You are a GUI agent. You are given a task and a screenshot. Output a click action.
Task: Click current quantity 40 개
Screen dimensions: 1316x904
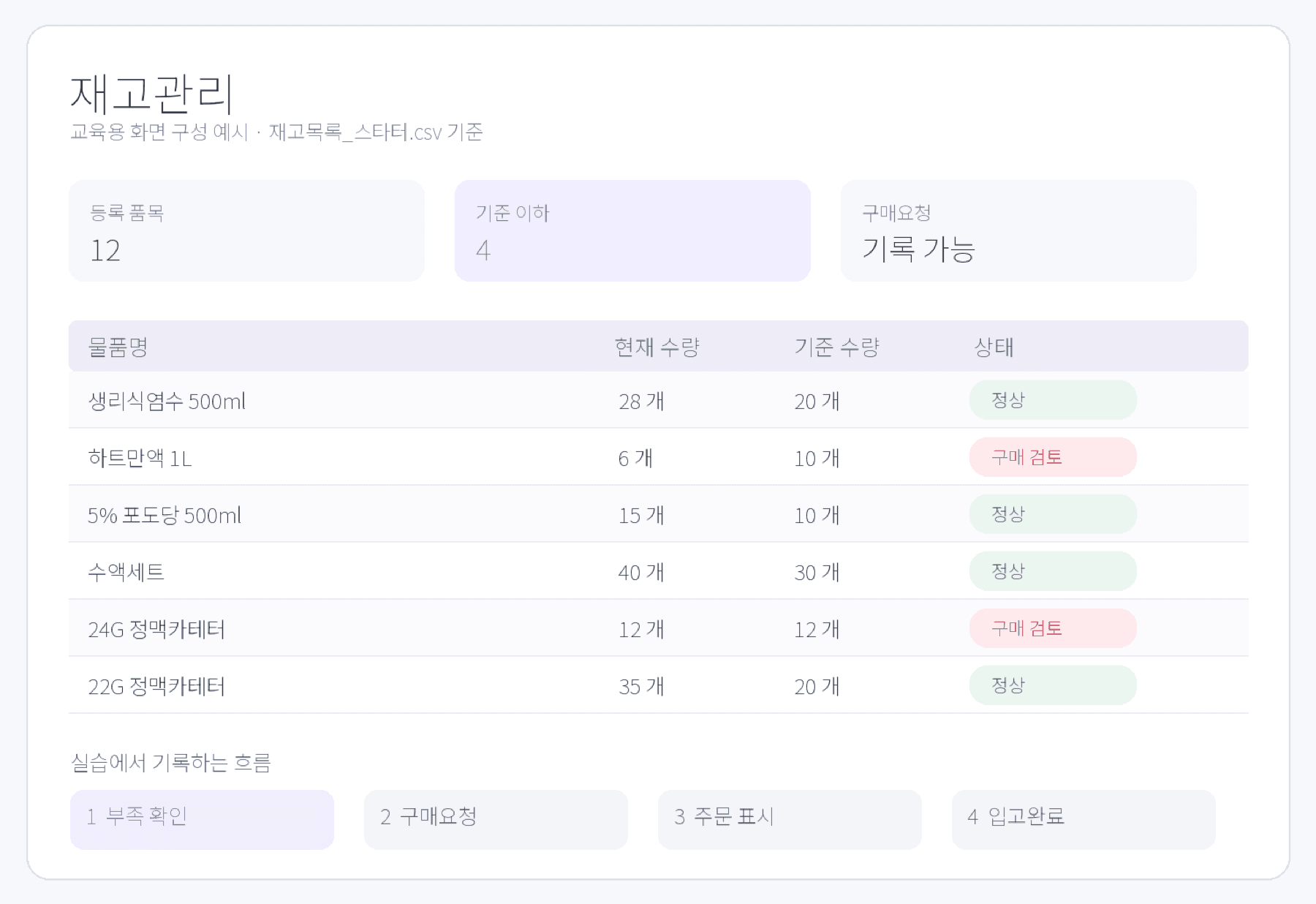pyautogui.click(x=641, y=572)
